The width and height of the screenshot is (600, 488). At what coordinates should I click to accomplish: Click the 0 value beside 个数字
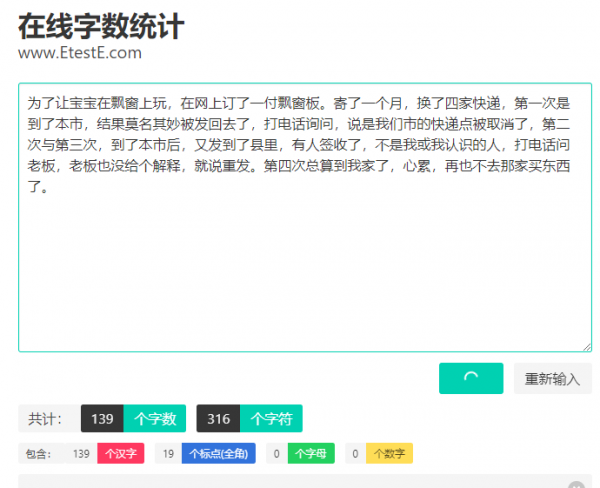pyautogui.click(x=355, y=454)
